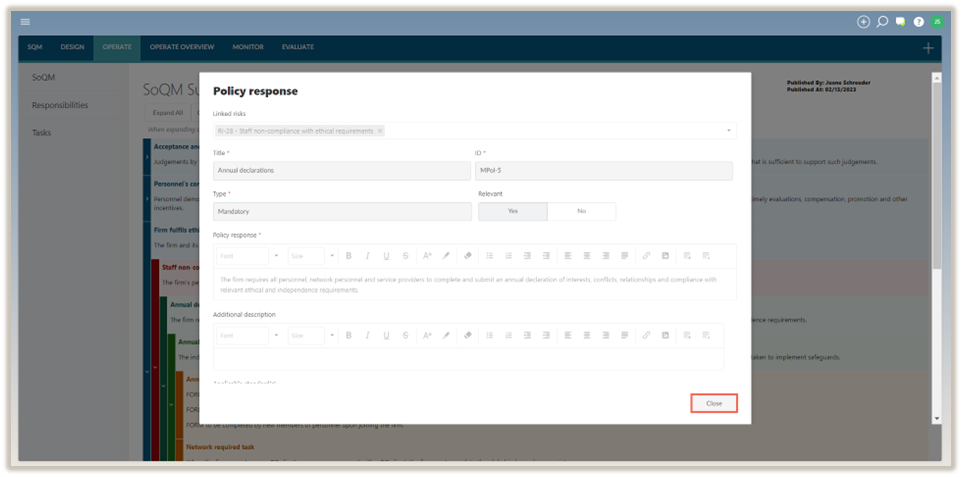This screenshot has height=477, width=962.
Task: Expand the Linked risks dropdown arrow
Action: coord(727,131)
